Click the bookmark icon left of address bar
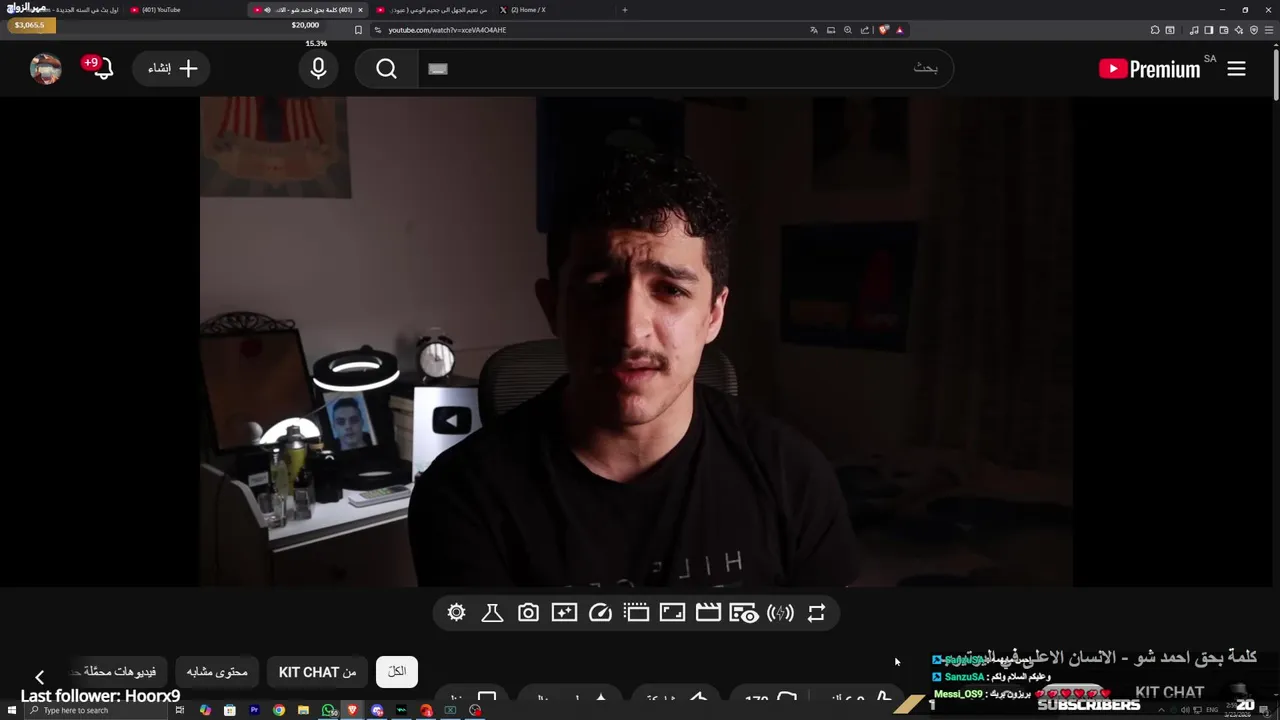Viewport: 1280px width, 720px height. (358, 30)
